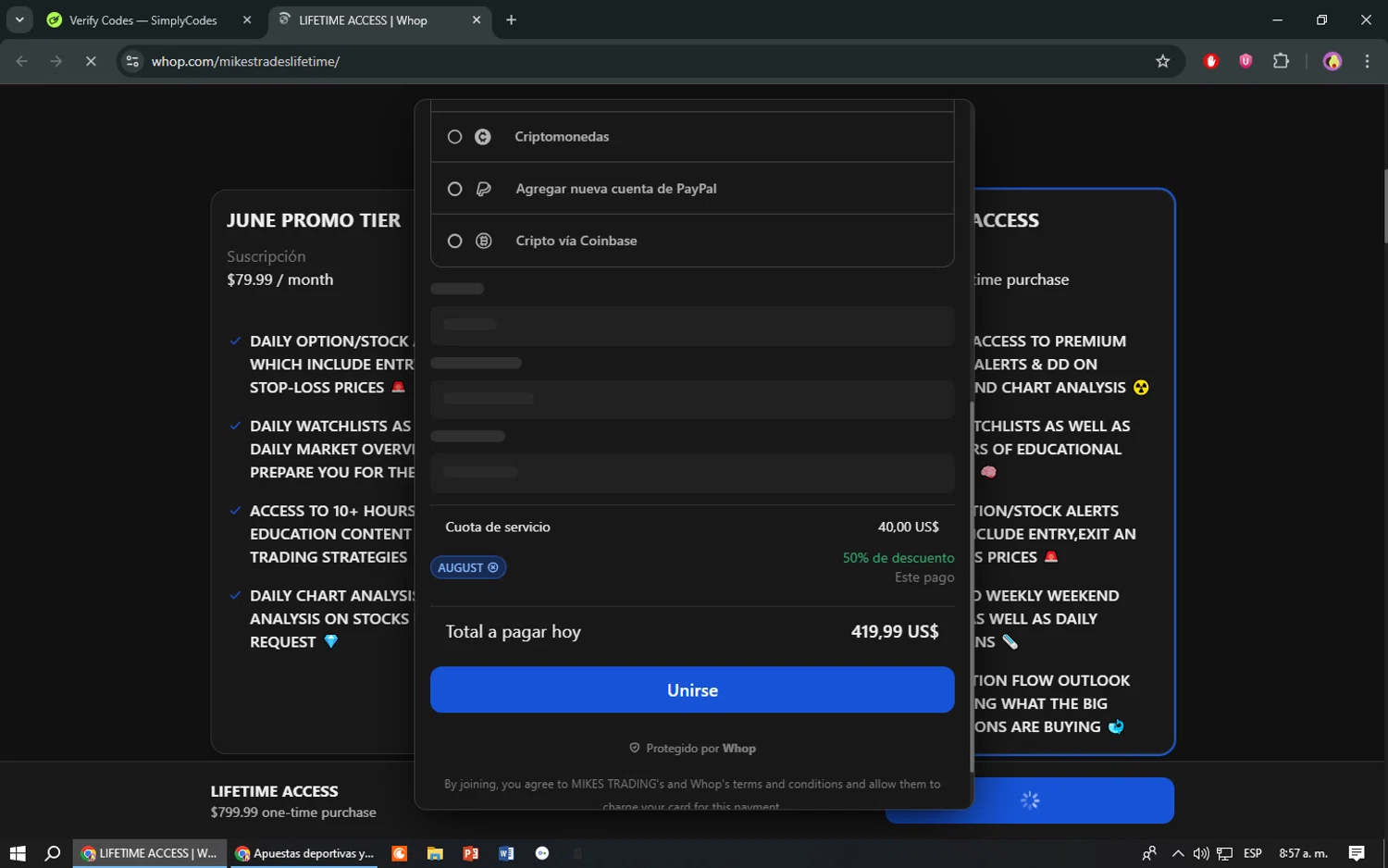Open Windows taskbar search
The image size is (1388, 868).
pos(53,853)
